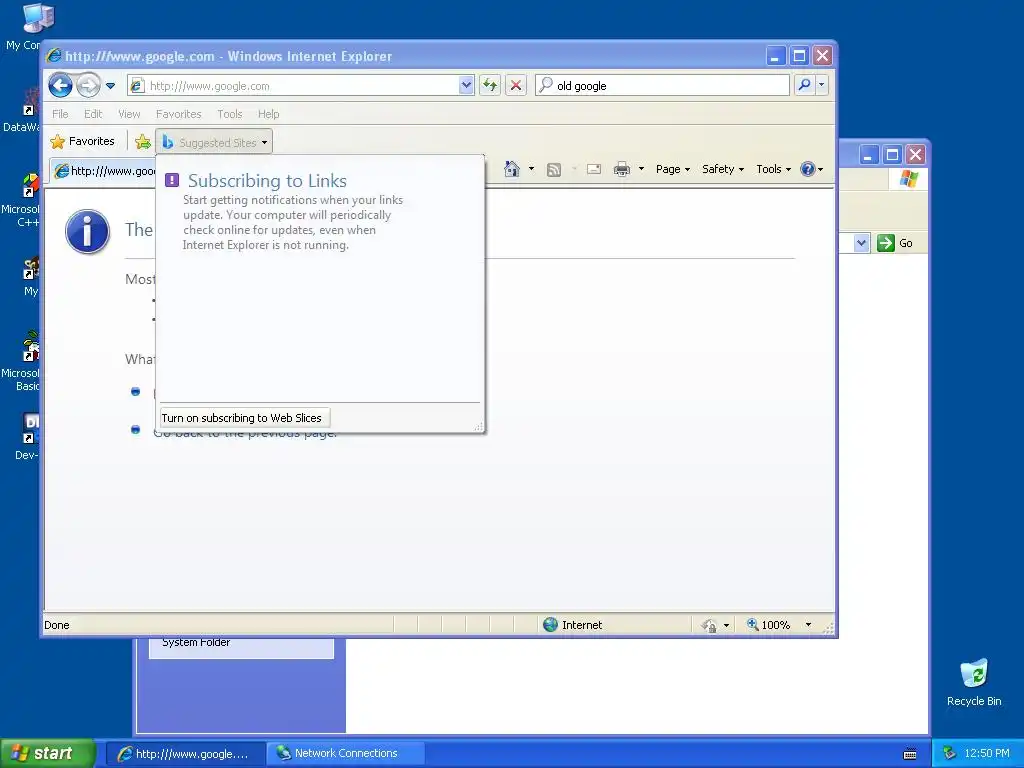Click the 'System Folder' text in background window
Viewport: 1024px width, 768px height.
coord(196,643)
